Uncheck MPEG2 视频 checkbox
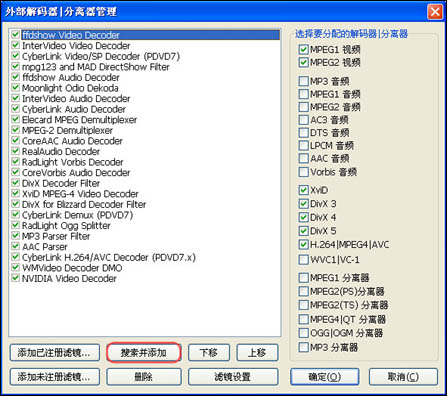This screenshot has width=447, height=396. [x=303, y=62]
